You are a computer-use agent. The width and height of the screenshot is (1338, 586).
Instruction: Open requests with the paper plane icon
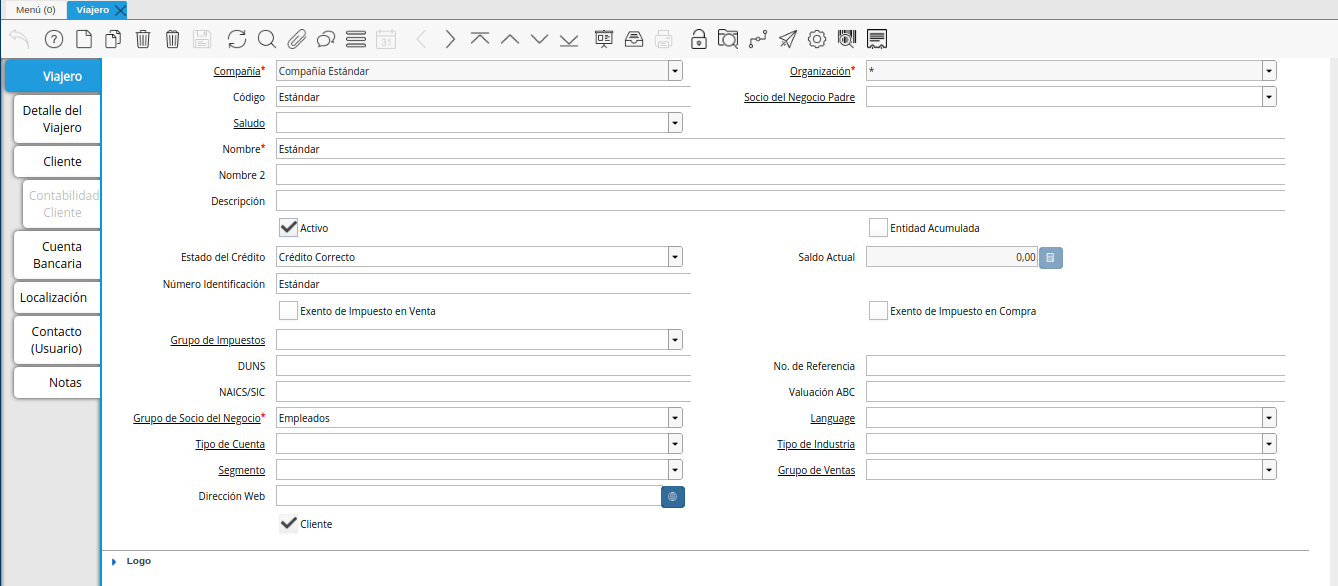pyautogui.click(x=788, y=39)
